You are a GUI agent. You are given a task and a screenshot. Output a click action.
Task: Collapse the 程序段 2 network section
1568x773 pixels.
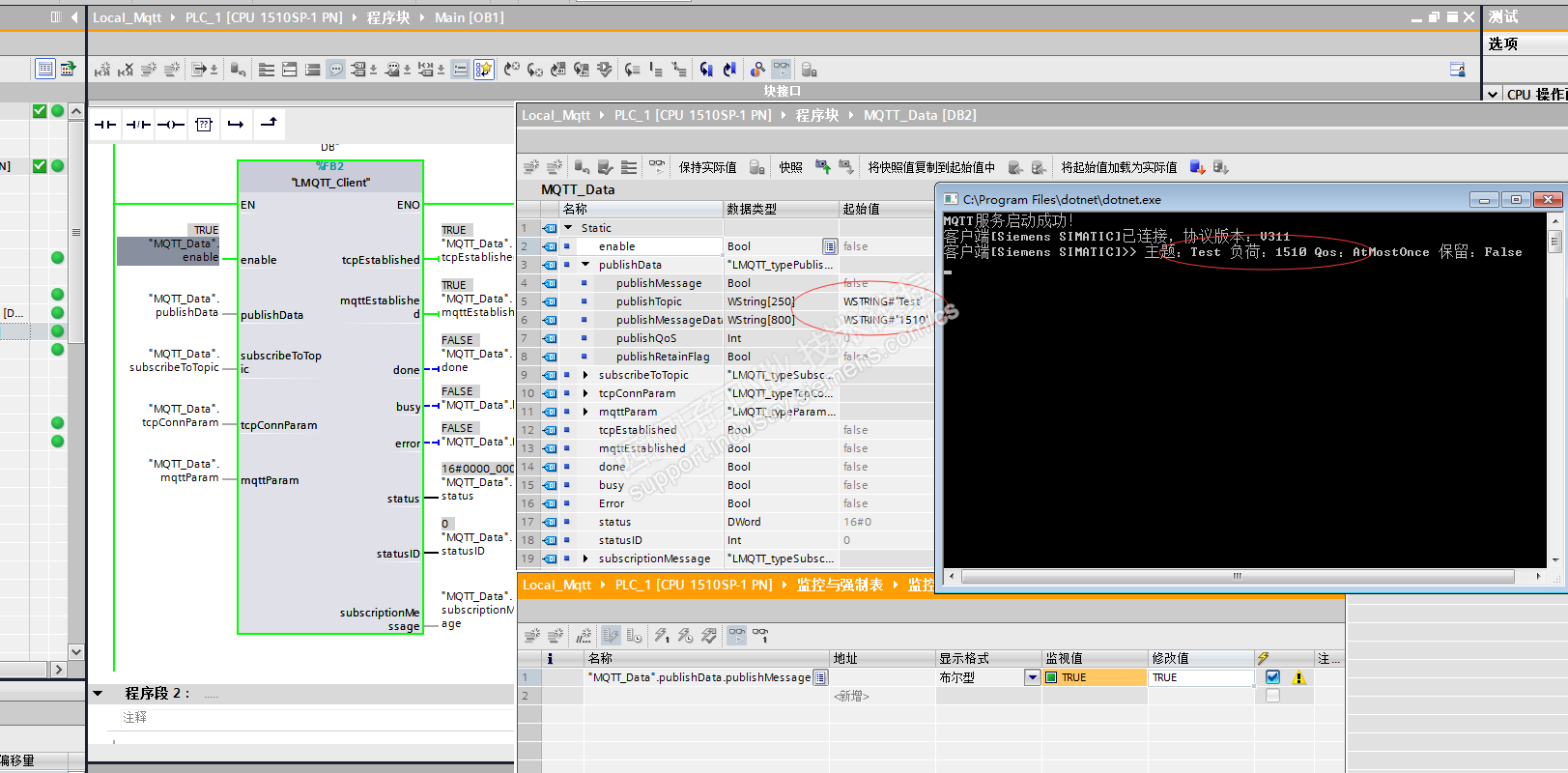click(98, 693)
